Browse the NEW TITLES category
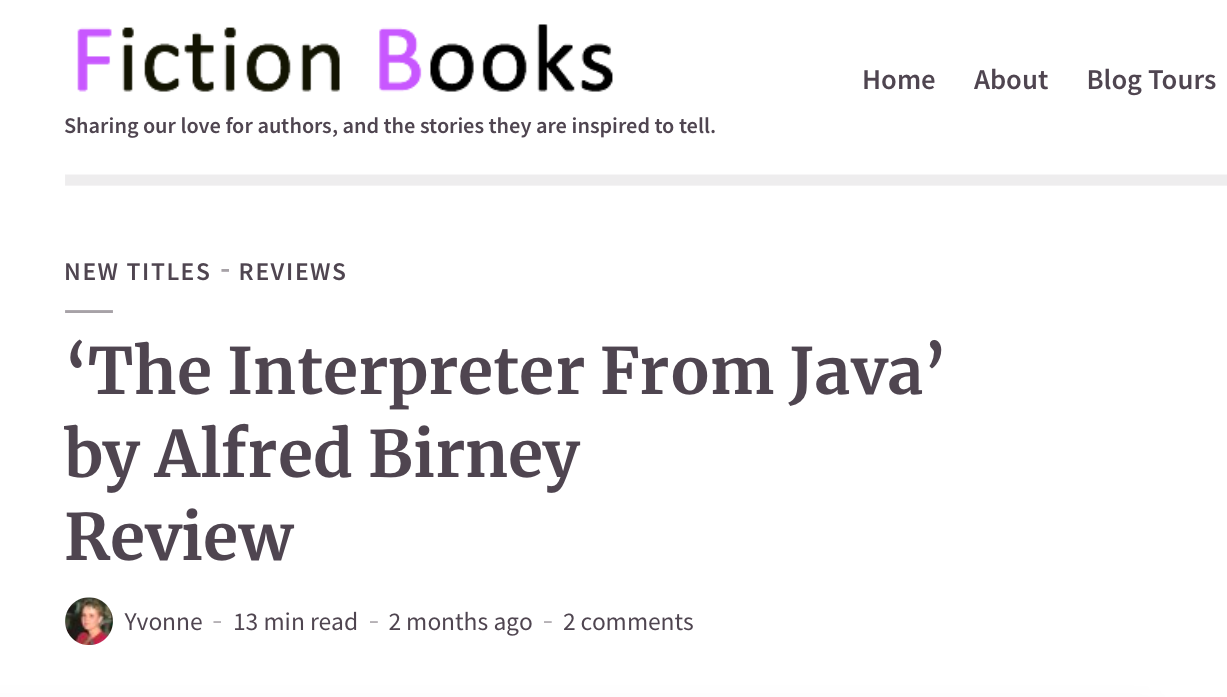The image size is (1227, 697). [137, 271]
